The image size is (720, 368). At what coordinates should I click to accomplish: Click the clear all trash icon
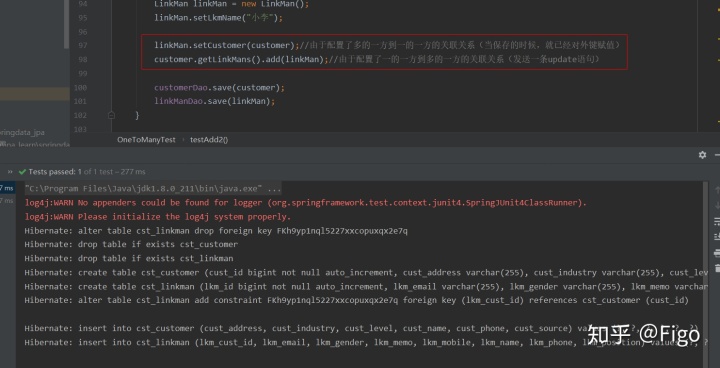[x=717, y=268]
